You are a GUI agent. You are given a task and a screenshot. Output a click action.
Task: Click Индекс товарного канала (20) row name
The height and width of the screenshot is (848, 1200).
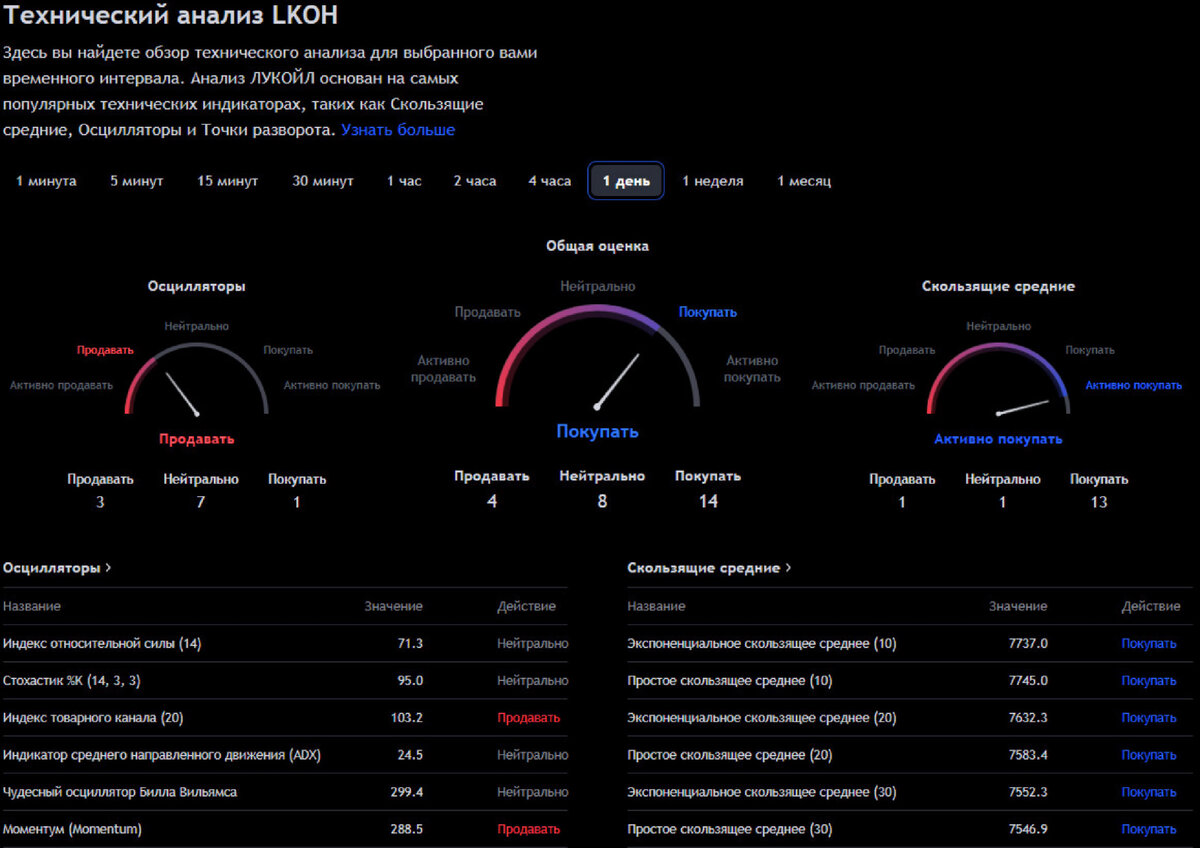93,717
